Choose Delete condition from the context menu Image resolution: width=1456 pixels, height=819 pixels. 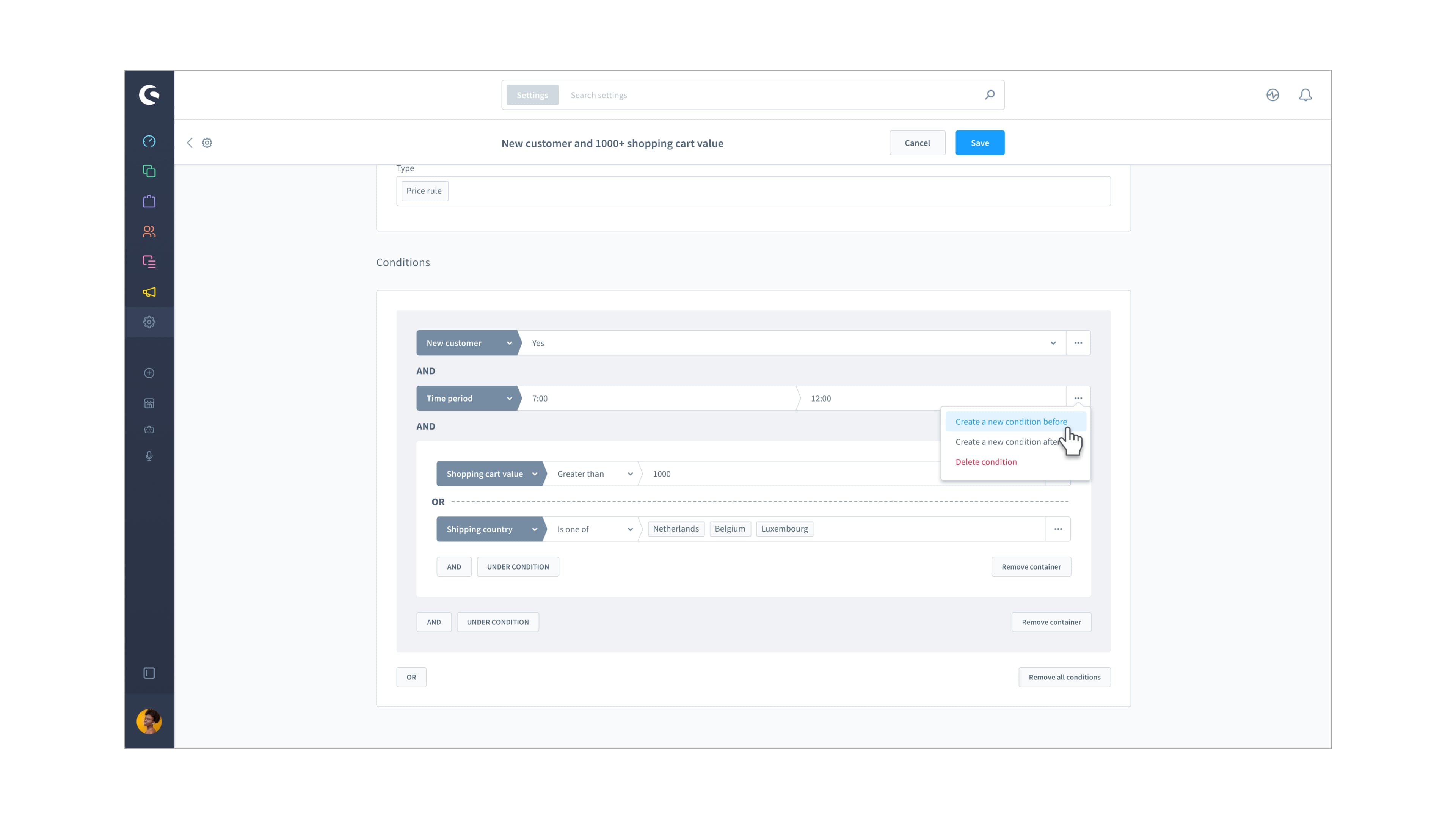[986, 462]
